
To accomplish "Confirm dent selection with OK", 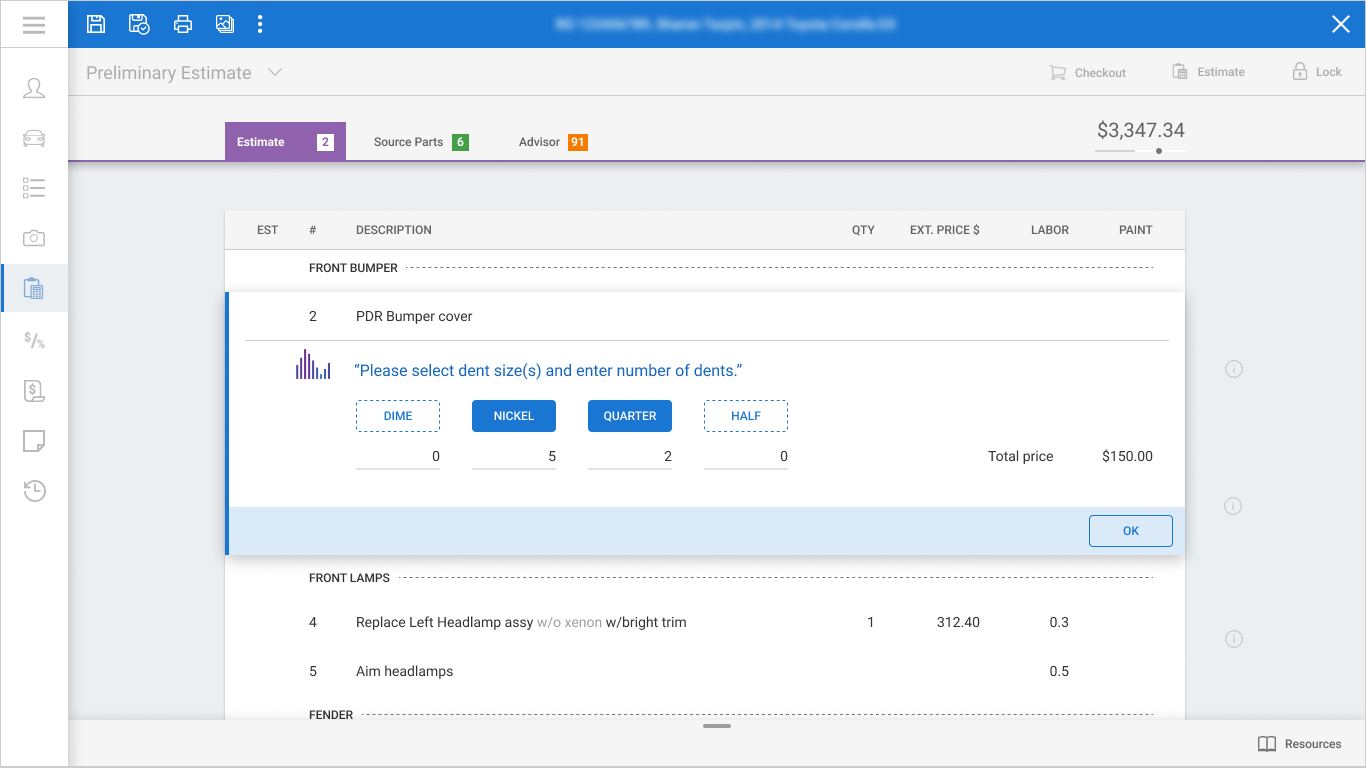I will click(1131, 531).
